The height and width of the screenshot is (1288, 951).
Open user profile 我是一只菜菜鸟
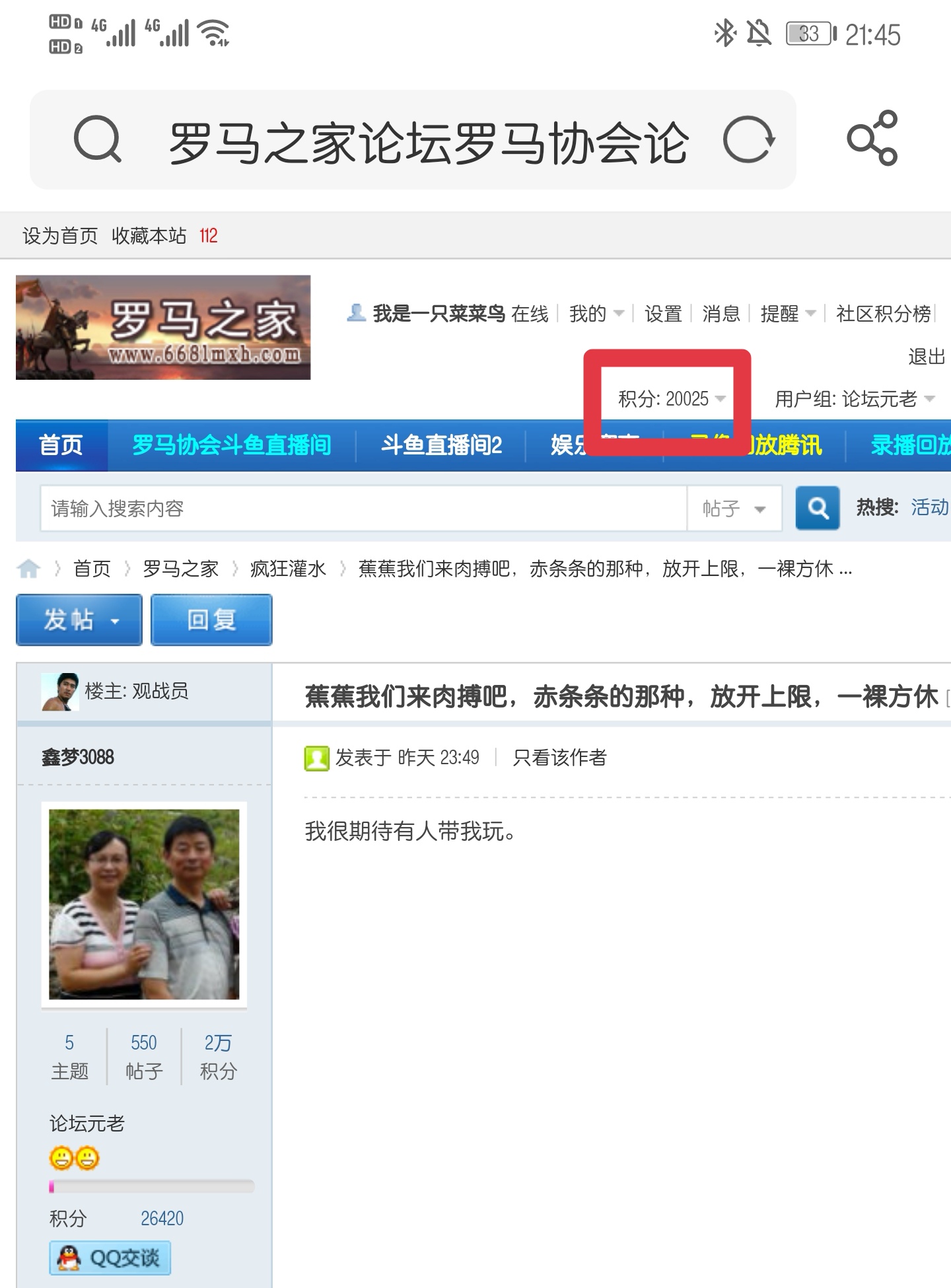pyautogui.click(x=439, y=314)
